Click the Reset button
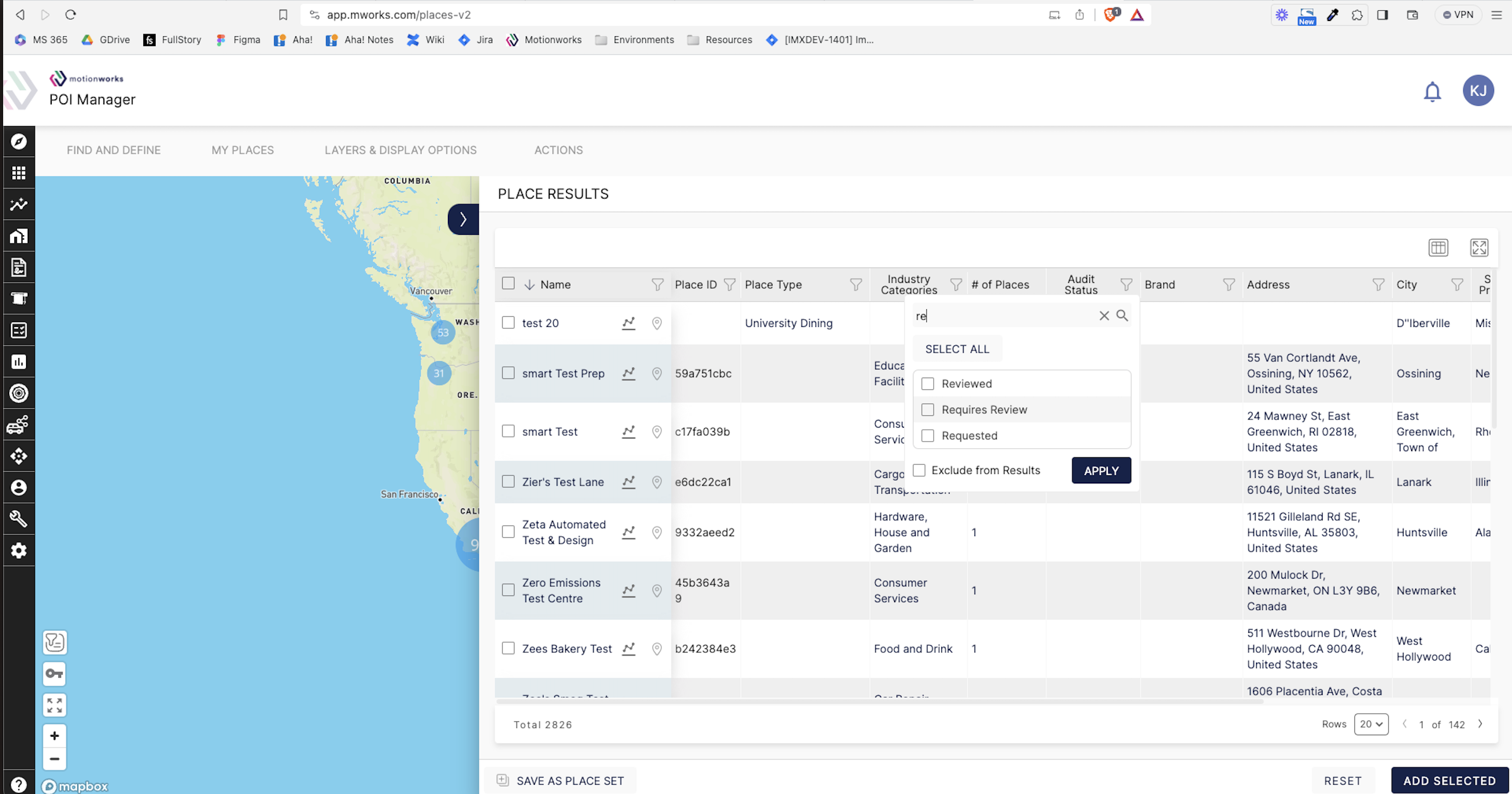 coord(1343,781)
